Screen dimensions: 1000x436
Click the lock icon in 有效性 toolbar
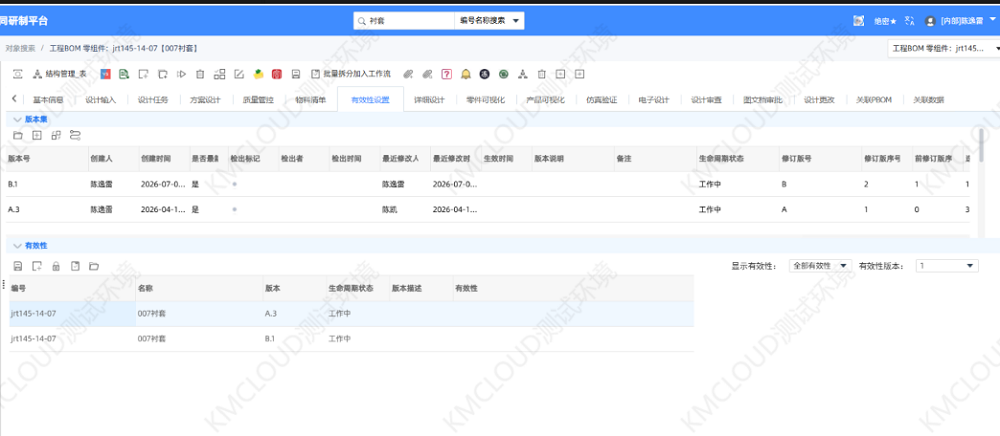[x=56, y=266]
